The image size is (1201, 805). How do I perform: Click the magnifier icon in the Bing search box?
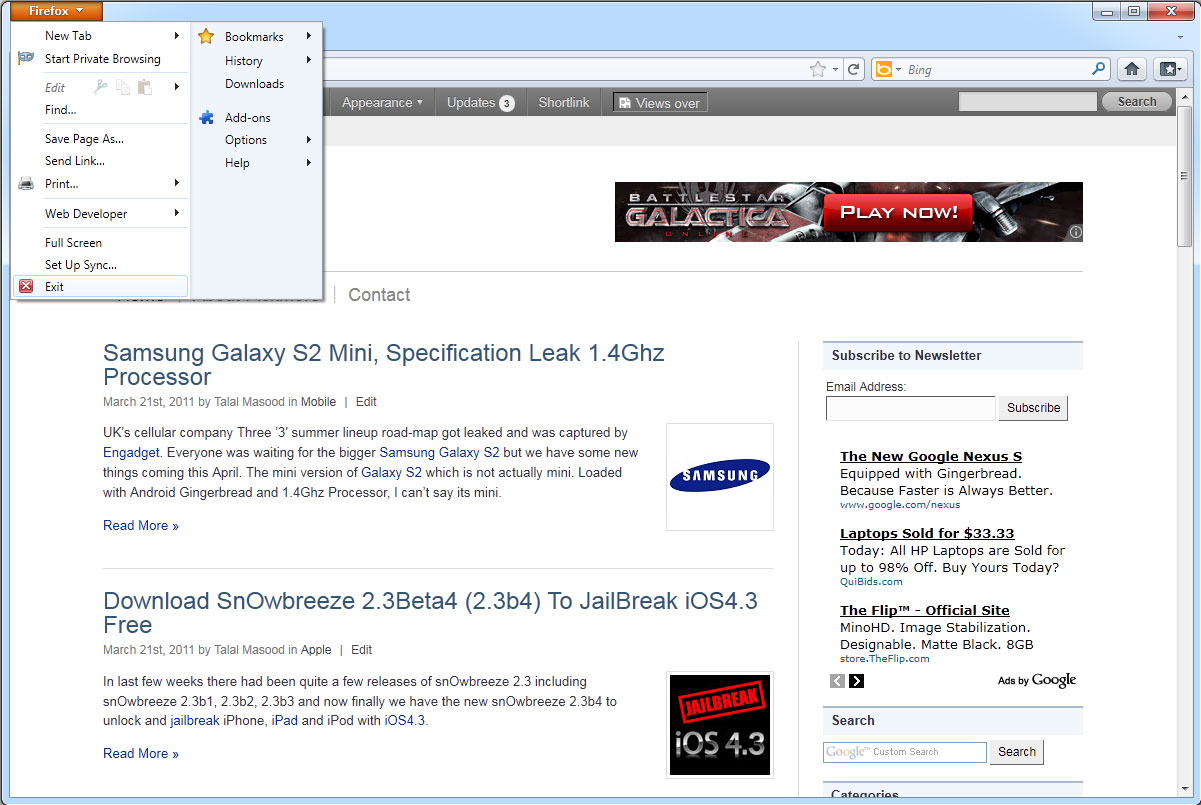click(1099, 69)
